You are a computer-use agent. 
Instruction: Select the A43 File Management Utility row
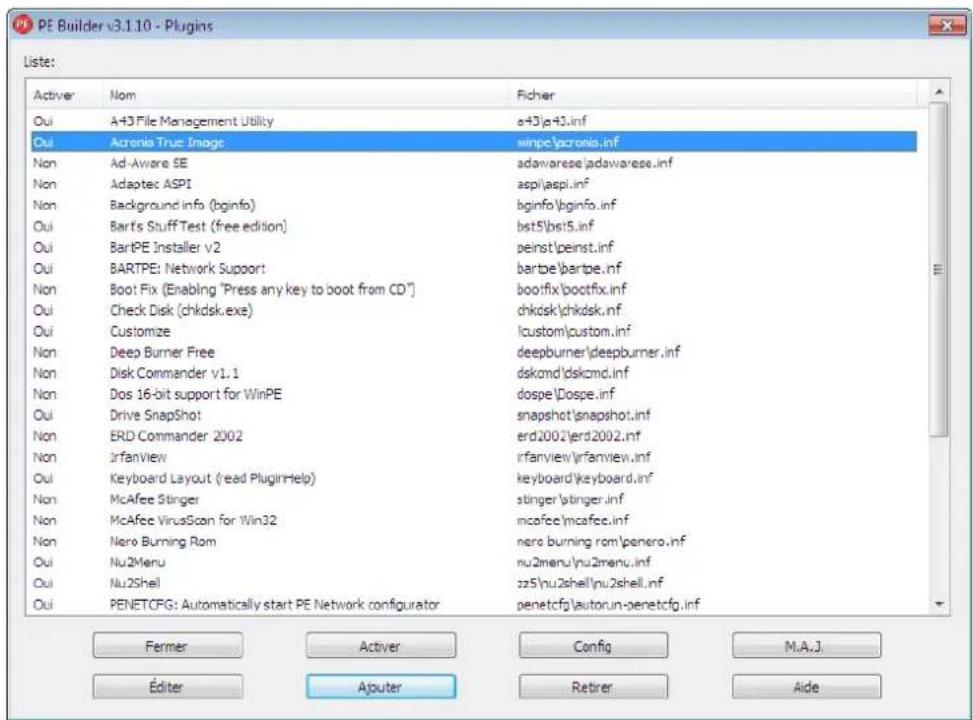pyautogui.click(x=473, y=121)
